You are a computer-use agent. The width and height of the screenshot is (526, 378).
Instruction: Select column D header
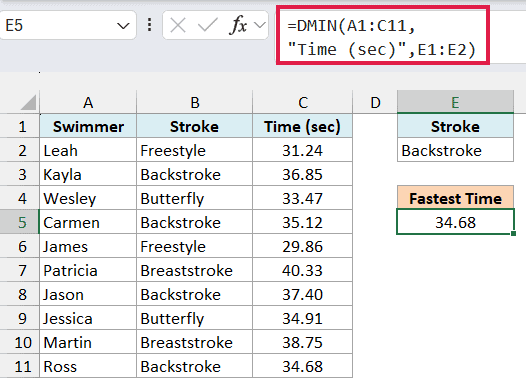coord(375,102)
